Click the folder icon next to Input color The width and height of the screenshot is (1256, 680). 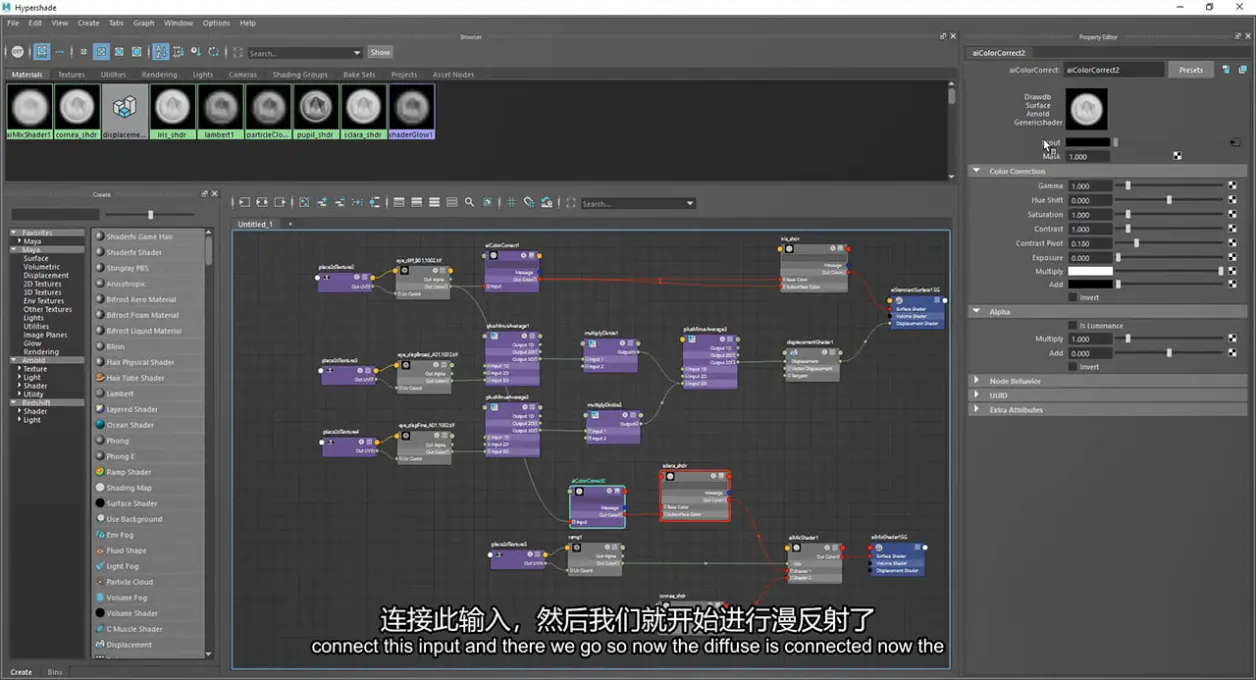1235,142
